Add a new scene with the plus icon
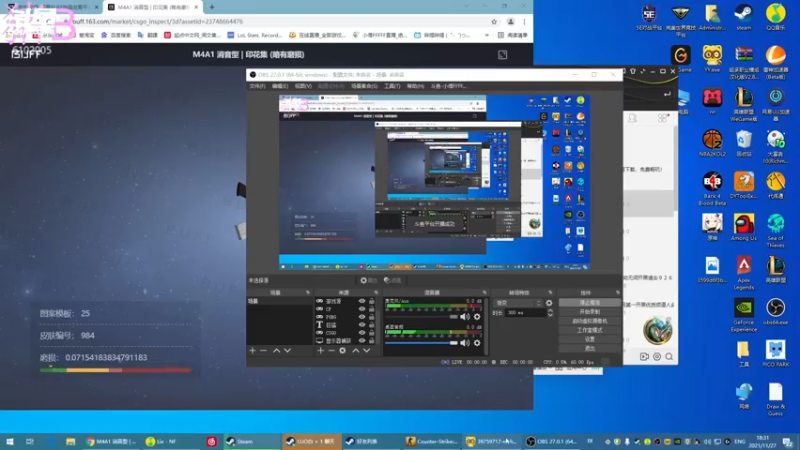Screen dimensions: 800x450 253,351
